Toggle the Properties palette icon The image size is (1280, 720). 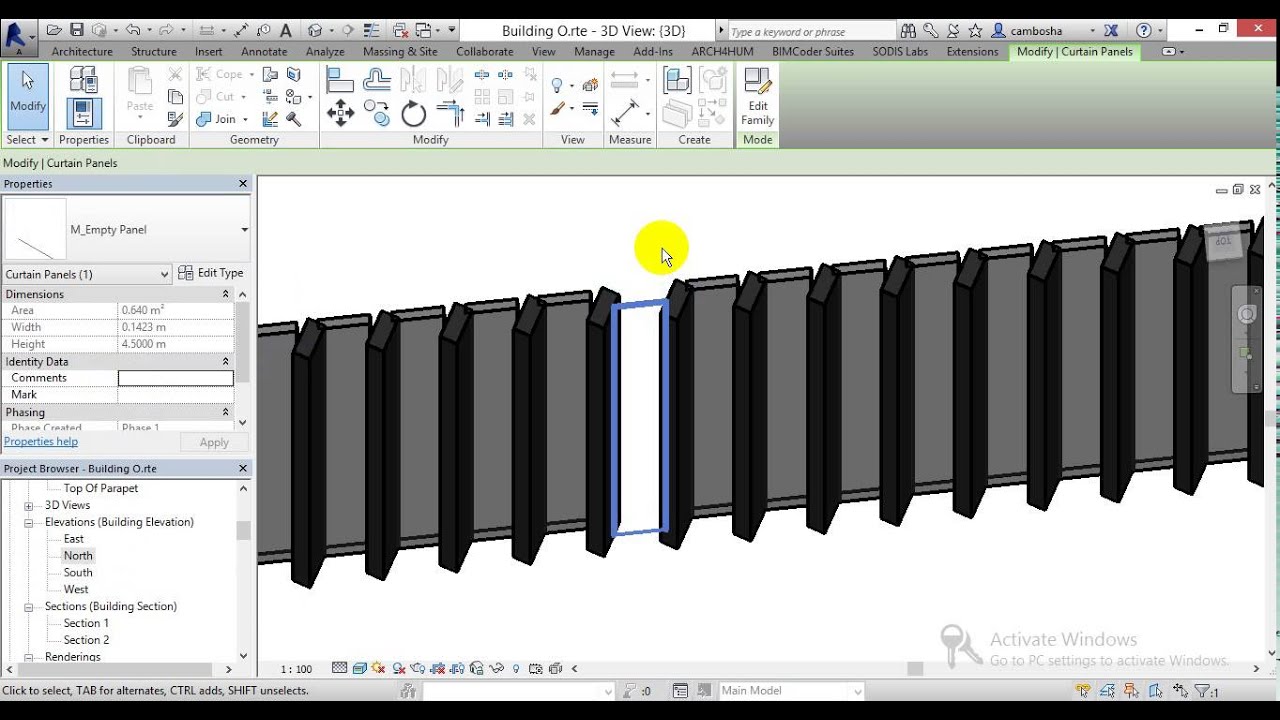pyautogui.click(x=84, y=112)
